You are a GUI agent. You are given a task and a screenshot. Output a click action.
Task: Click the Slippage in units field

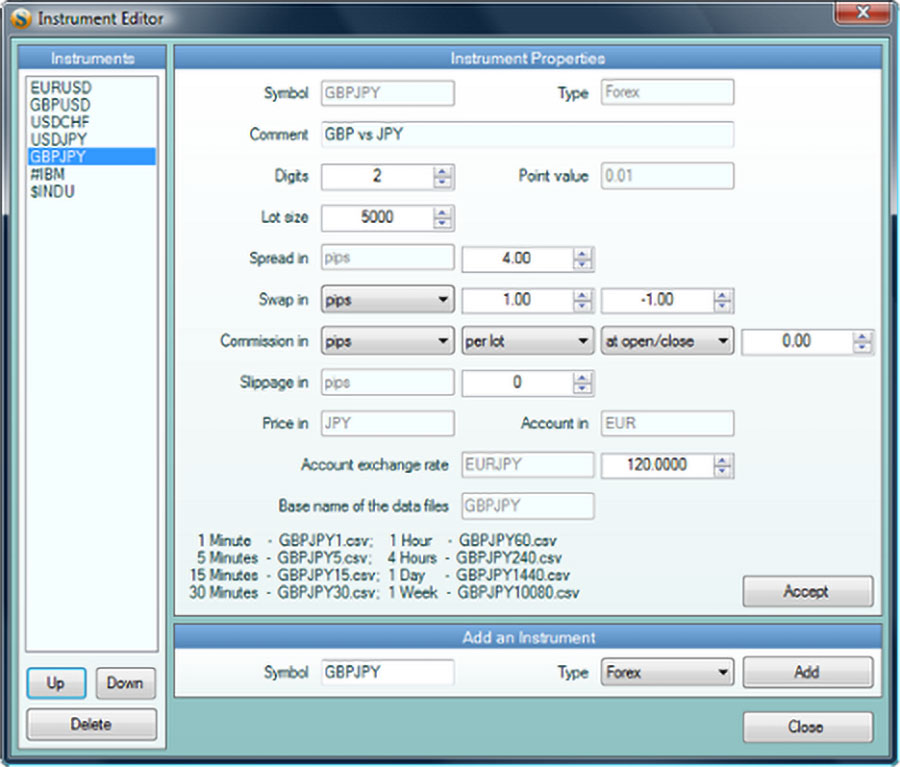[387, 382]
